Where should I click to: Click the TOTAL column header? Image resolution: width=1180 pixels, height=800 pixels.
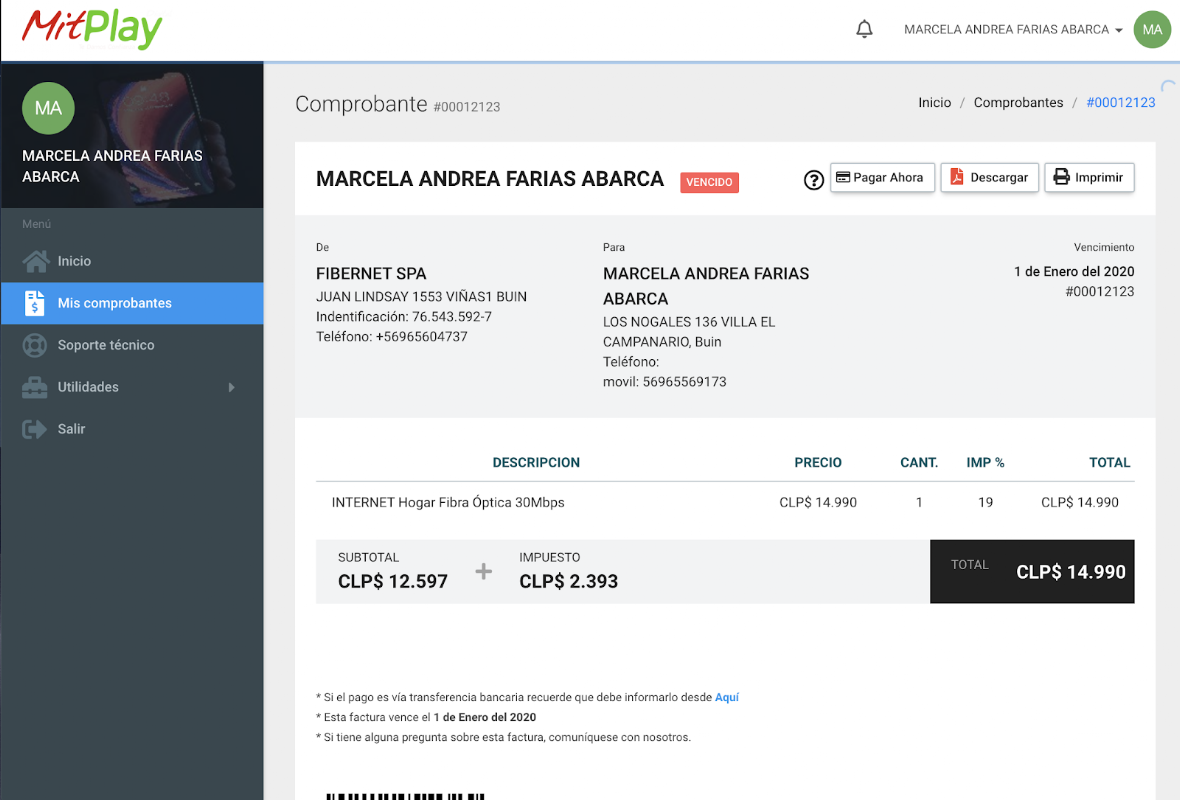point(1109,463)
